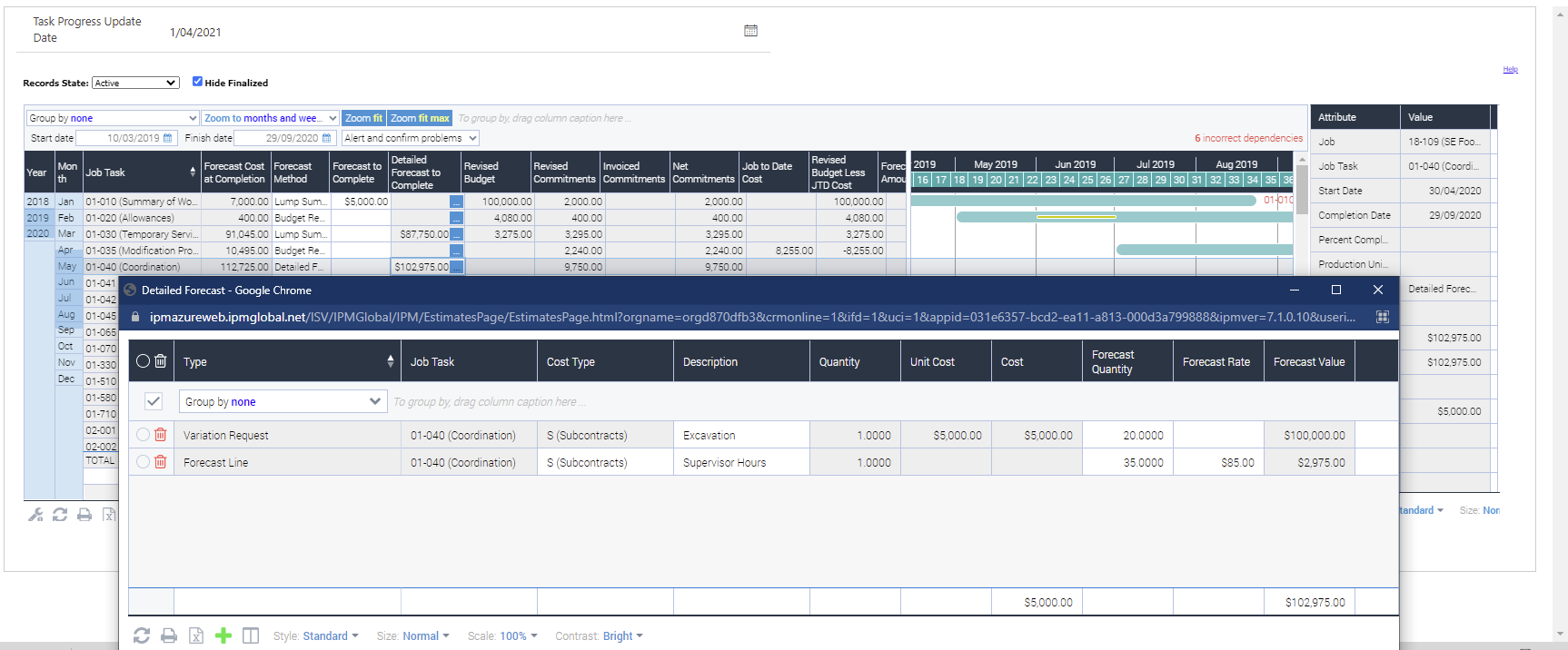Screen dimensions: 1568x650
Task: Open the Start date calendar picker
Action: [167, 138]
